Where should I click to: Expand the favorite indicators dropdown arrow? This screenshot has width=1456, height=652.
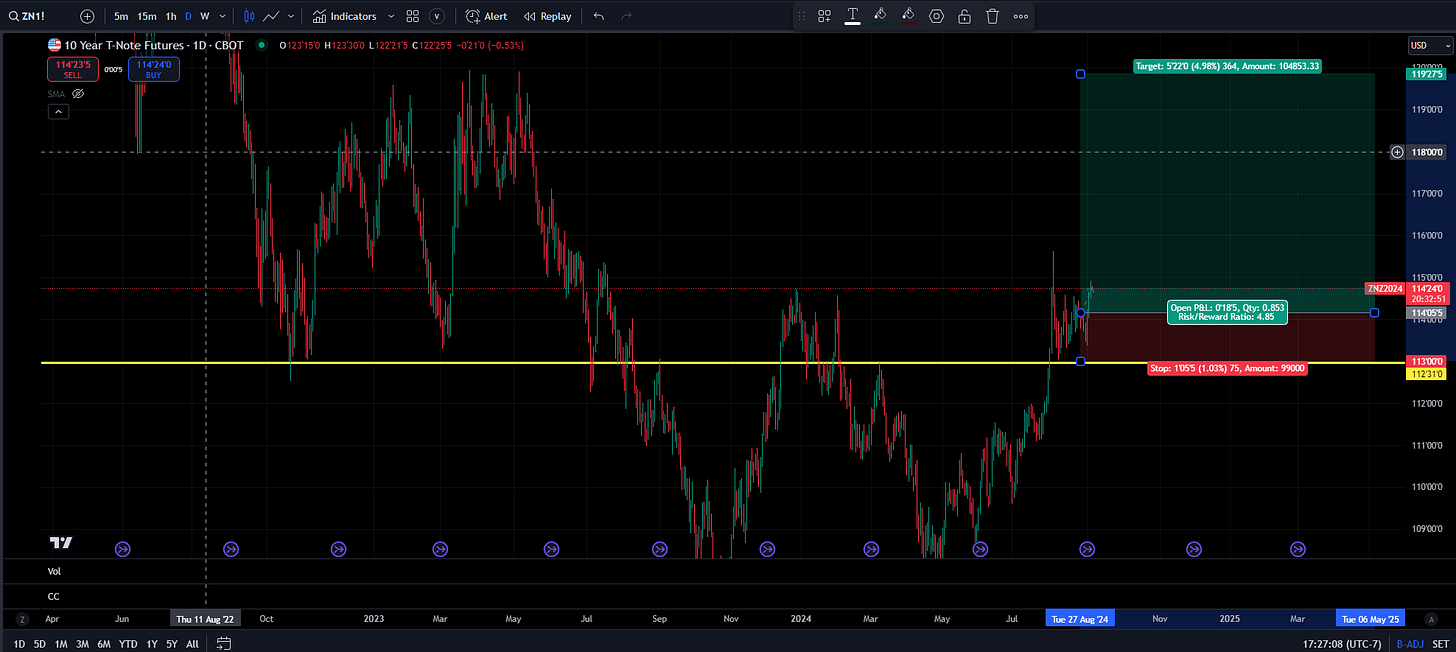pyautogui.click(x=391, y=16)
